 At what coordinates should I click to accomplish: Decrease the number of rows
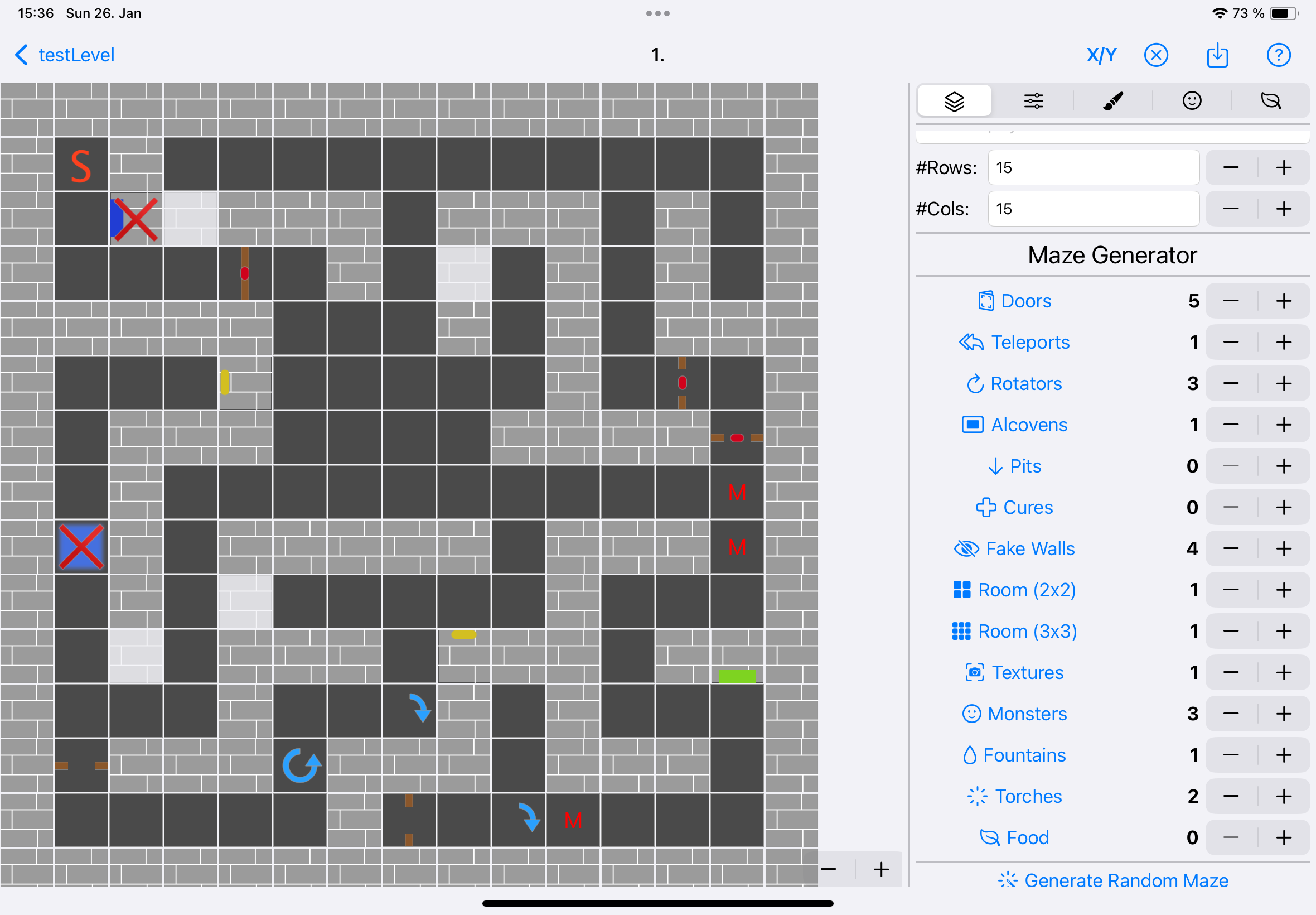pyautogui.click(x=1231, y=167)
